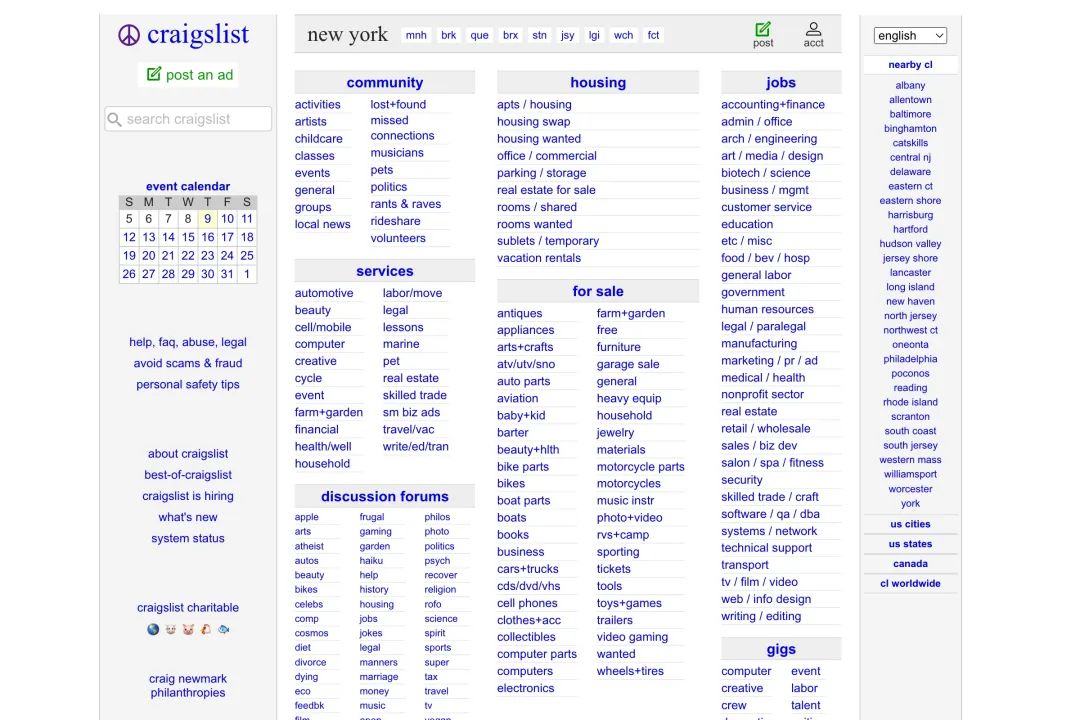Open lost+found community link
The image size is (1080, 720).
(x=398, y=105)
